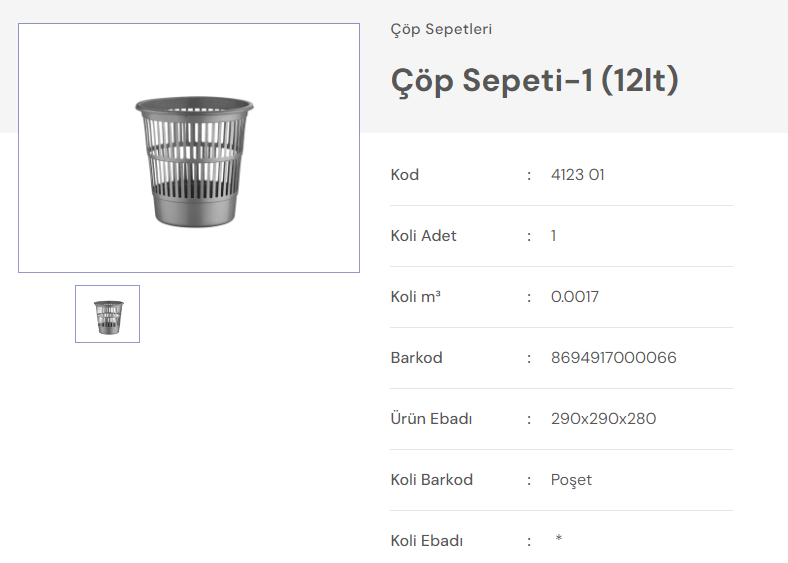The image size is (788, 563).
Task: Click the Çöp Sepeti-1 (12lt) product title
Action: tap(534, 80)
